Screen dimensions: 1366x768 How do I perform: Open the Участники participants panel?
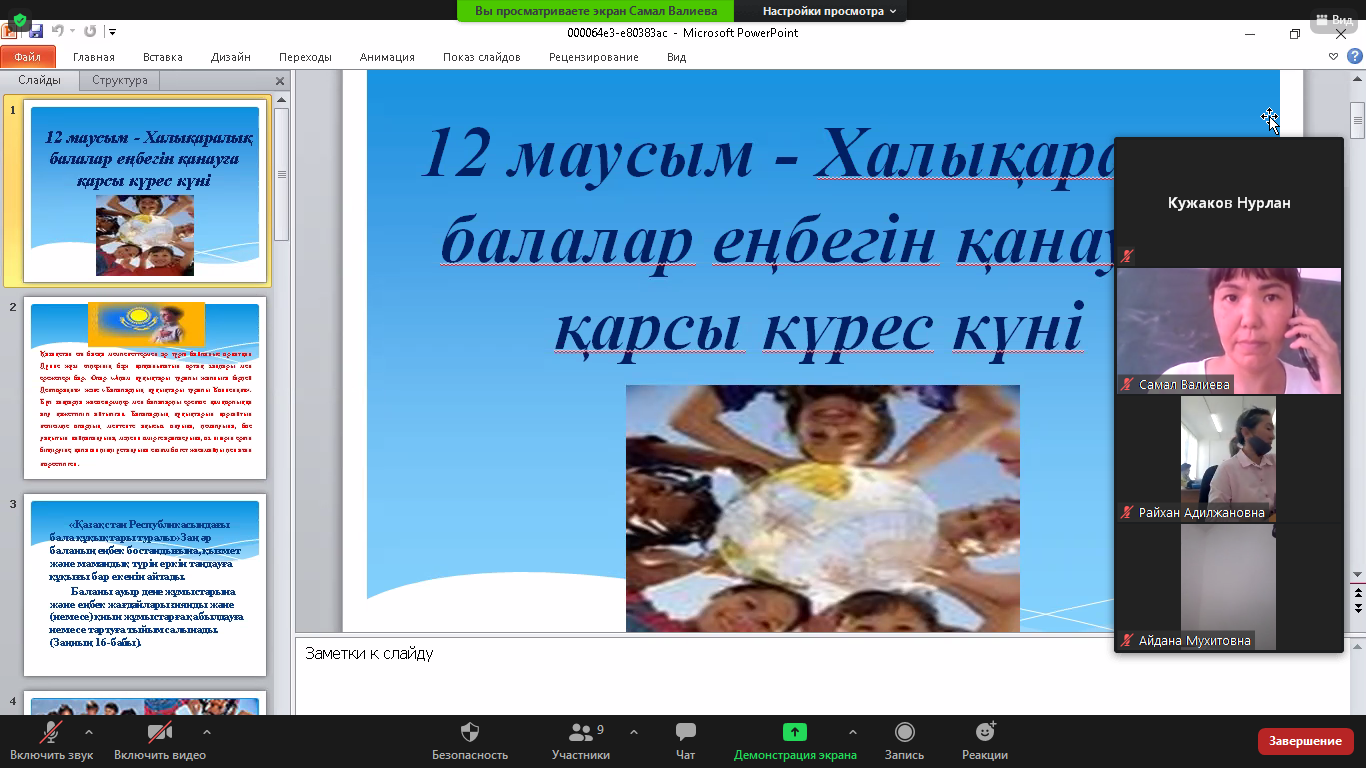pos(581,741)
